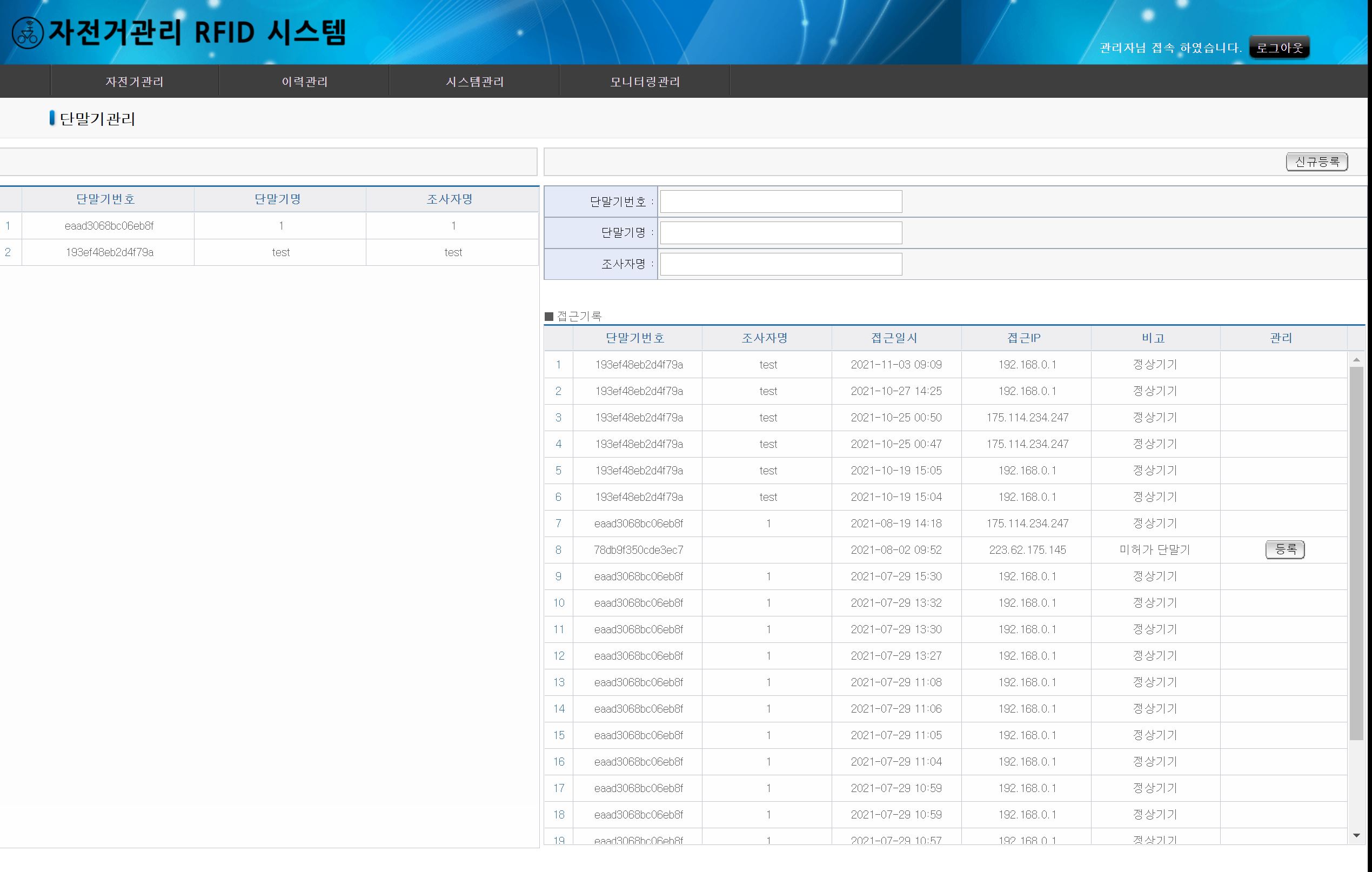Screen dimensions: 1372x872
Task: Click the 단말기관리 page title
Action: pyautogui.click(x=97, y=118)
